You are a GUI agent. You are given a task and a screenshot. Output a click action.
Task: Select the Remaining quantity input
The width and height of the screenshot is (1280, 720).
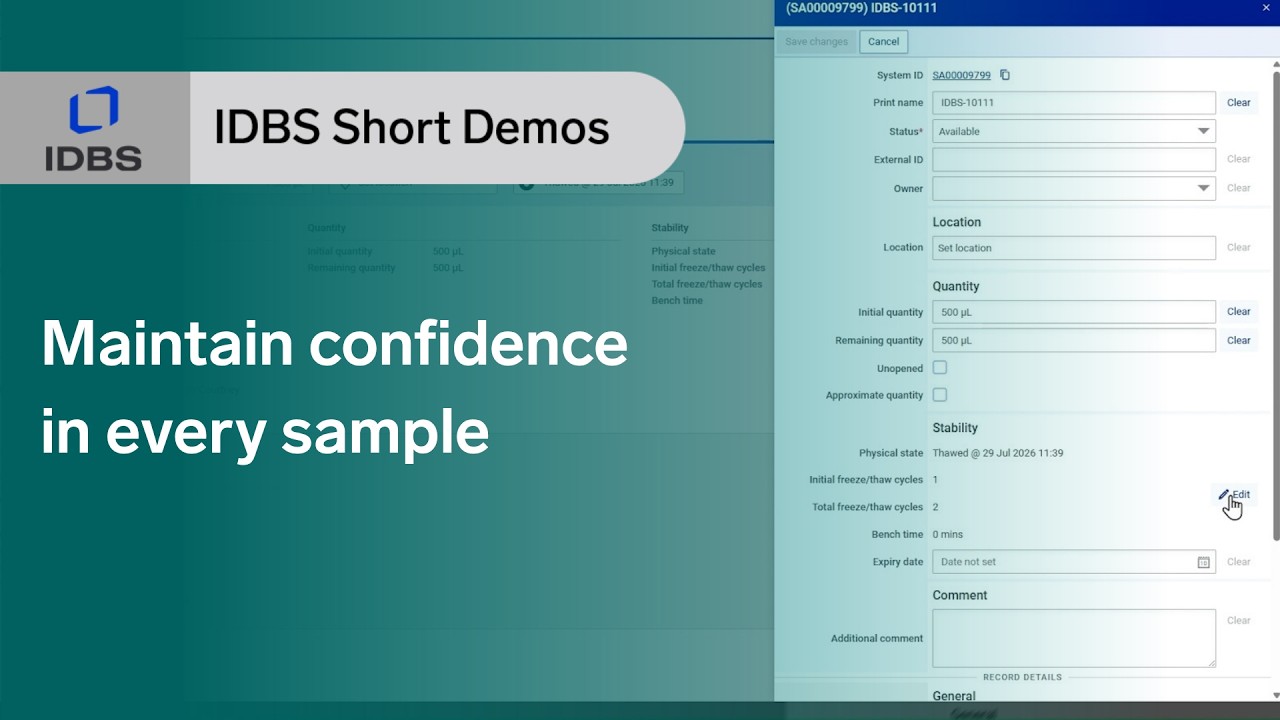coord(1074,340)
